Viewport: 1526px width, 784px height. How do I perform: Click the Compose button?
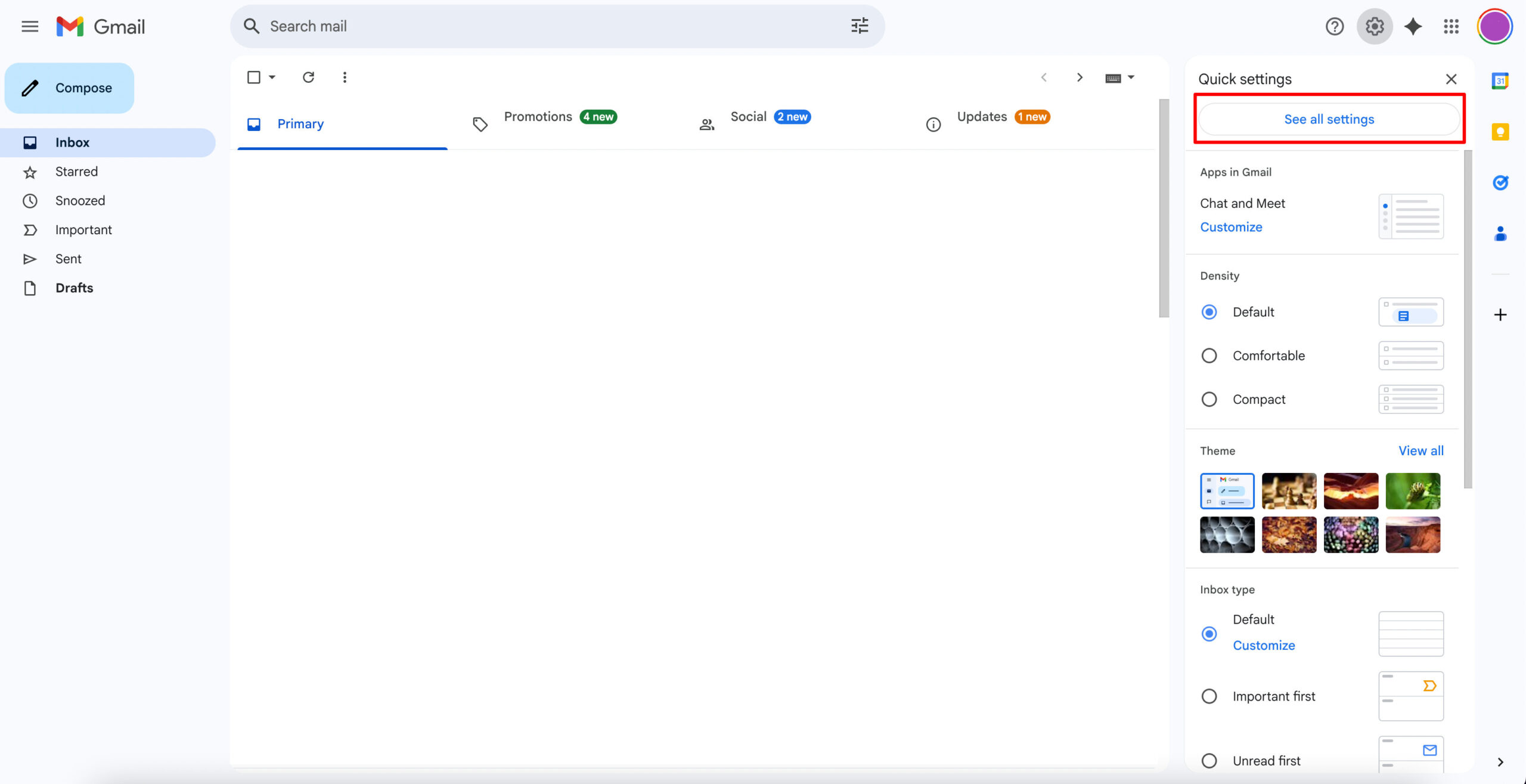pyautogui.click(x=69, y=88)
